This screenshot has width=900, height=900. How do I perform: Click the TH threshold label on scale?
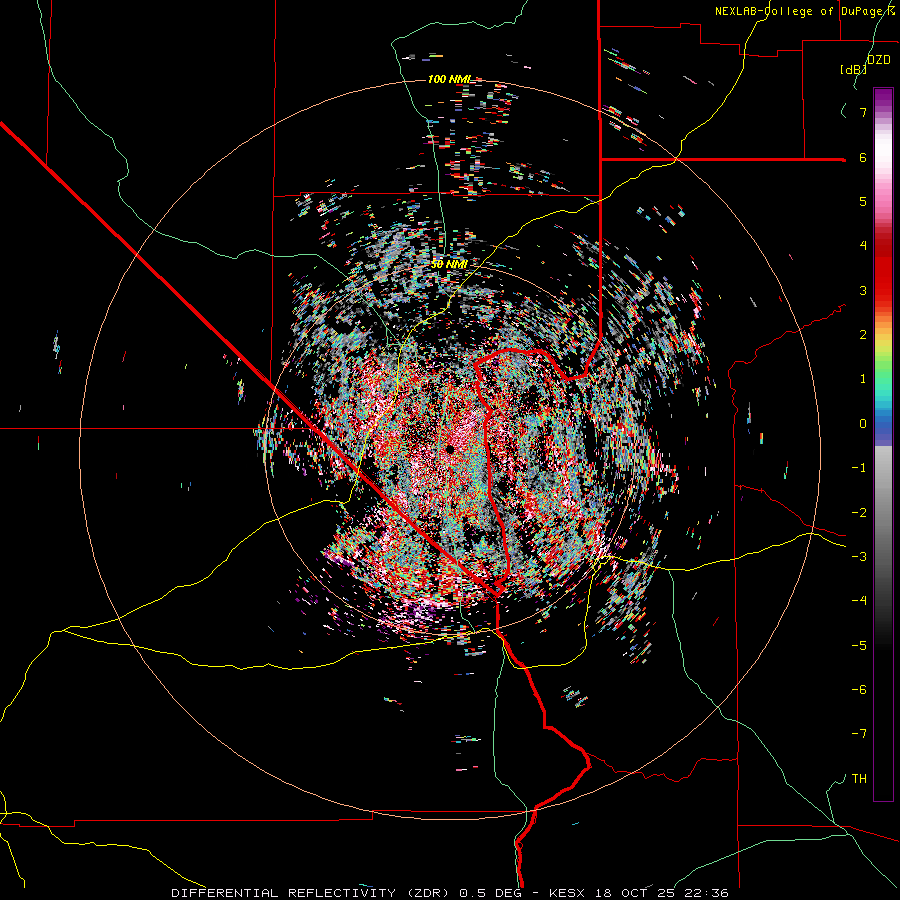point(859,778)
